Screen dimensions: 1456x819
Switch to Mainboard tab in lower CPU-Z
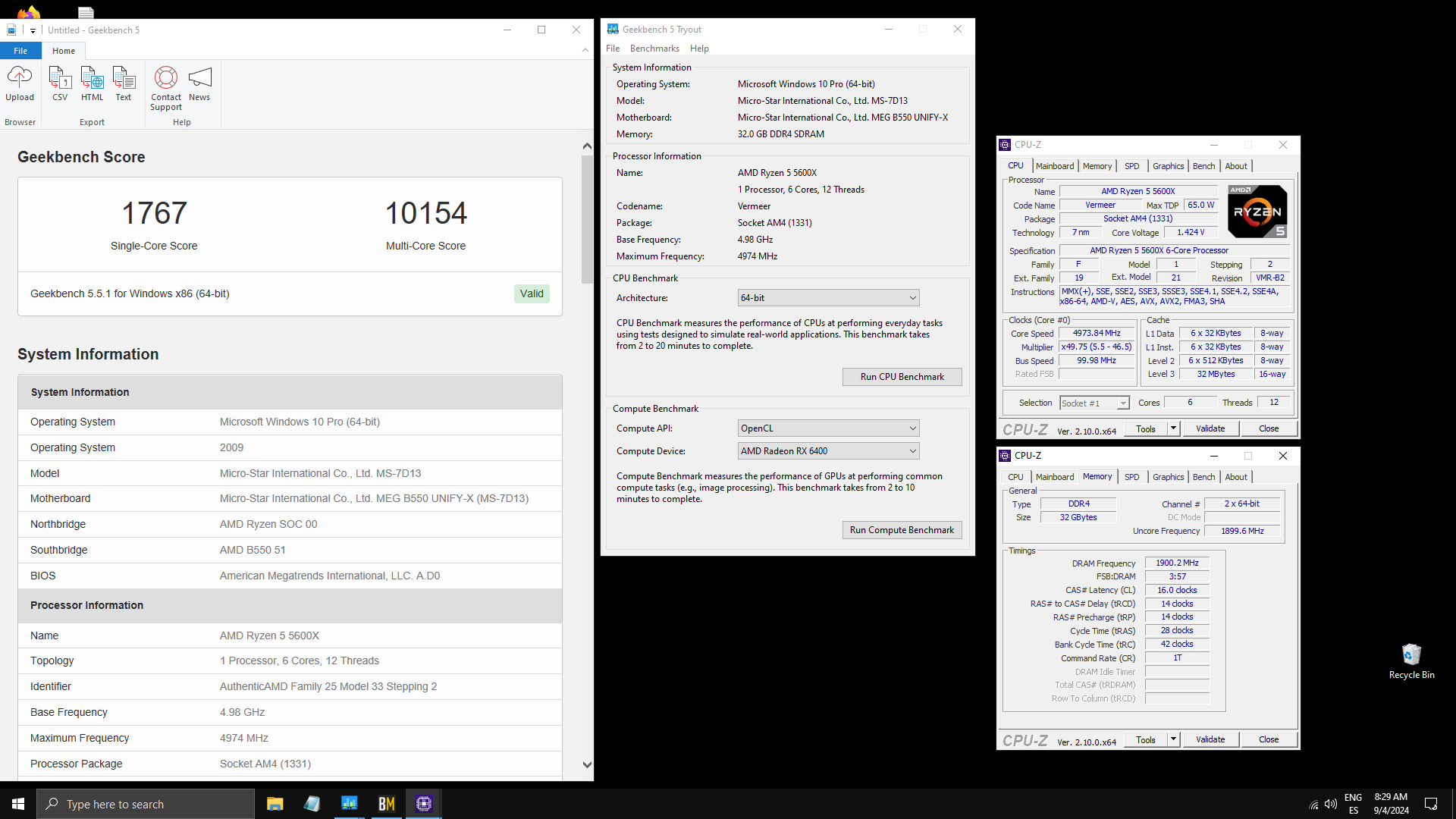pyautogui.click(x=1054, y=477)
